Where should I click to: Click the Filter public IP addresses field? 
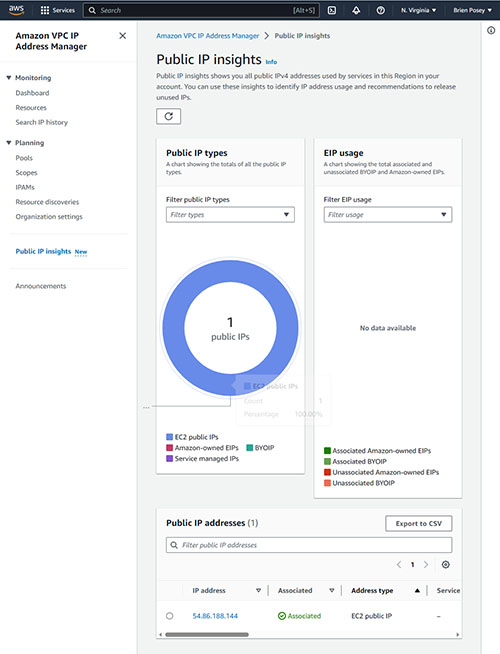point(309,545)
